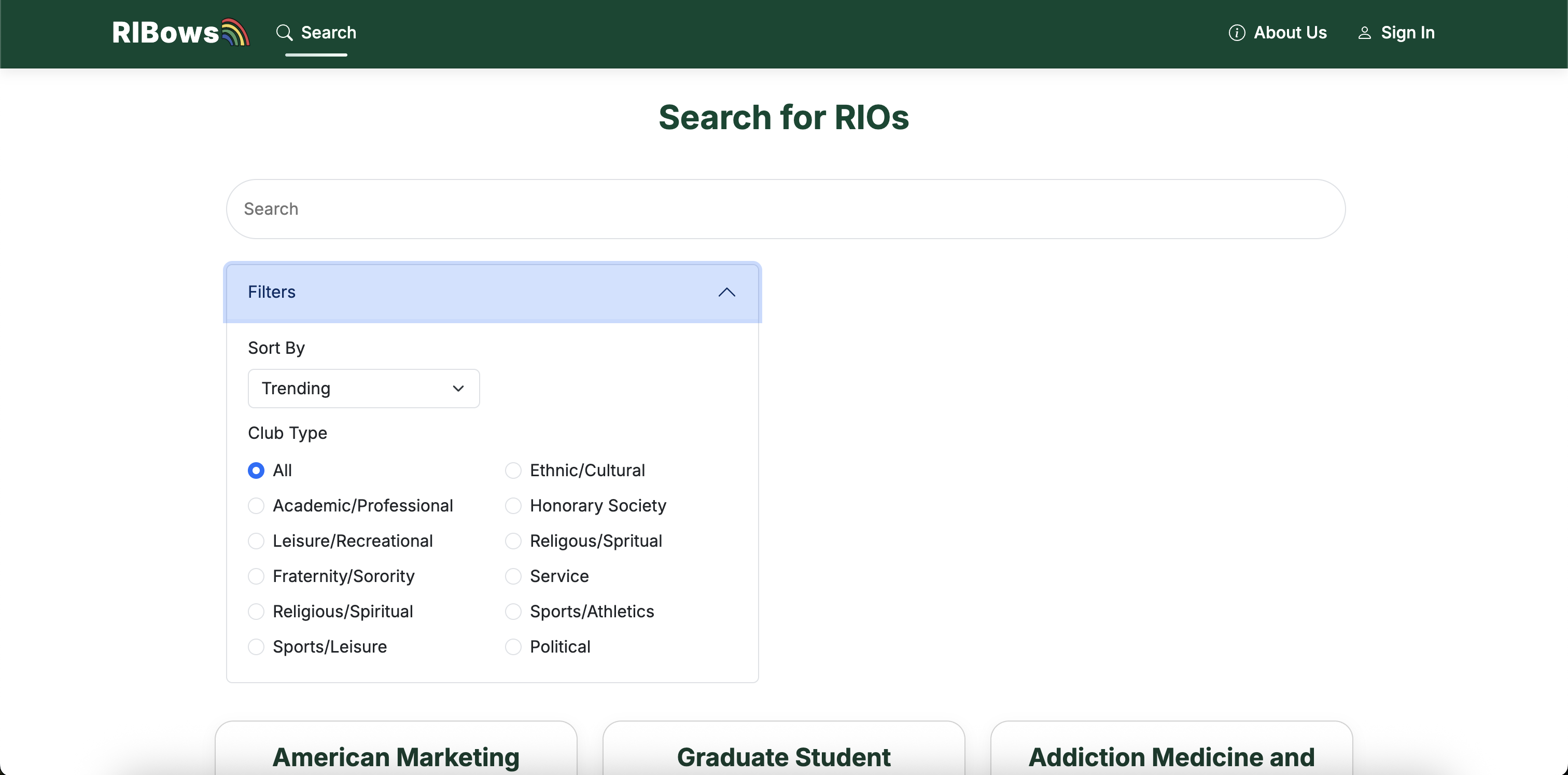This screenshot has height=775, width=1568.
Task: Select the Academic/Professional radio button
Action: pos(256,506)
